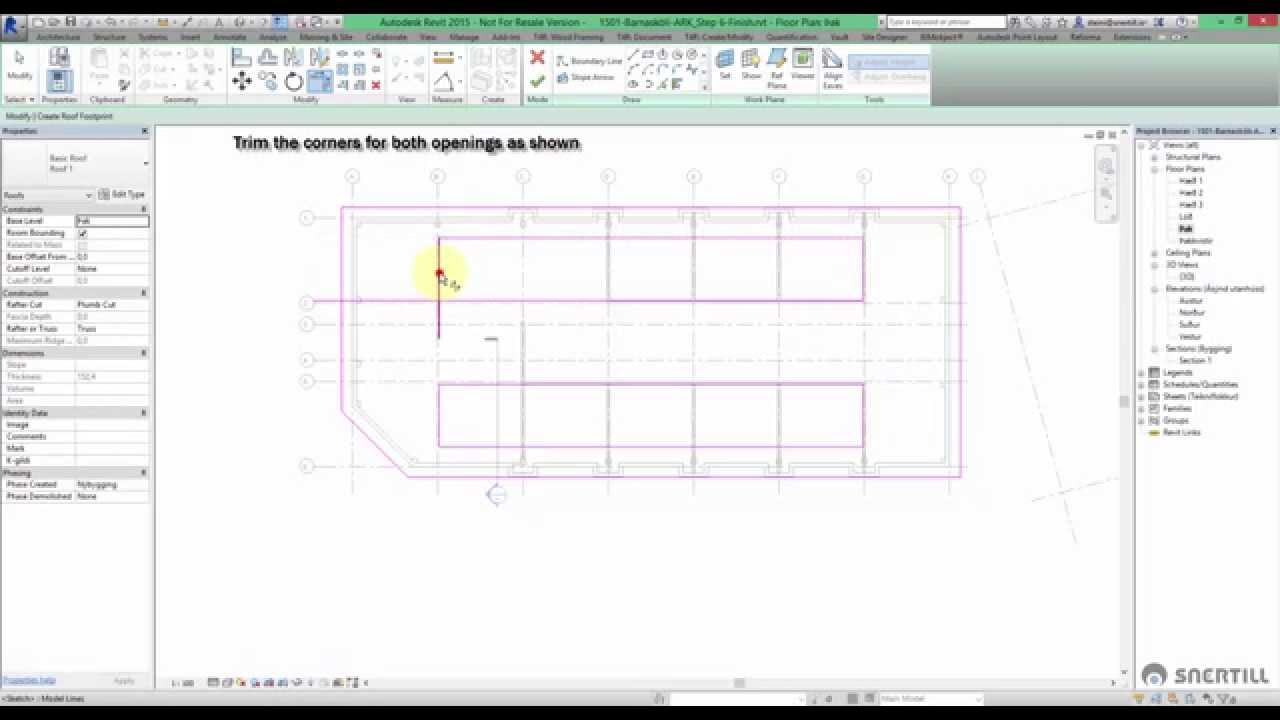Expand Legends node in Project Browser
This screenshot has width=1280, height=720.
point(1142,373)
